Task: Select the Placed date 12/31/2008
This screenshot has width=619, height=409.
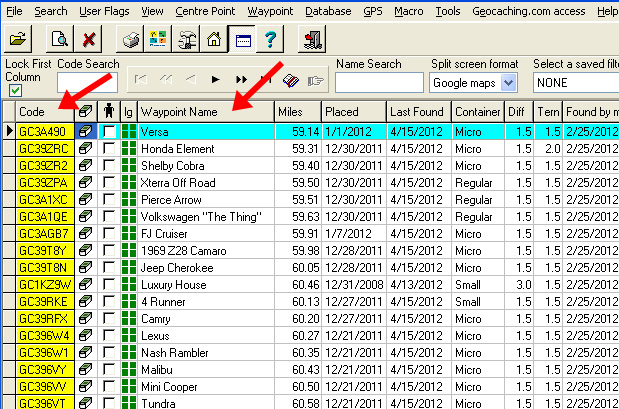Action: 354,285
